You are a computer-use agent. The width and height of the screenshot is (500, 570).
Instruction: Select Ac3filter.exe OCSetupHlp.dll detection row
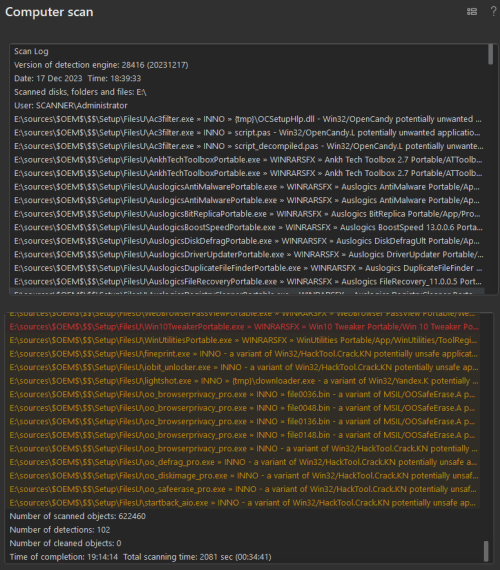248,119
